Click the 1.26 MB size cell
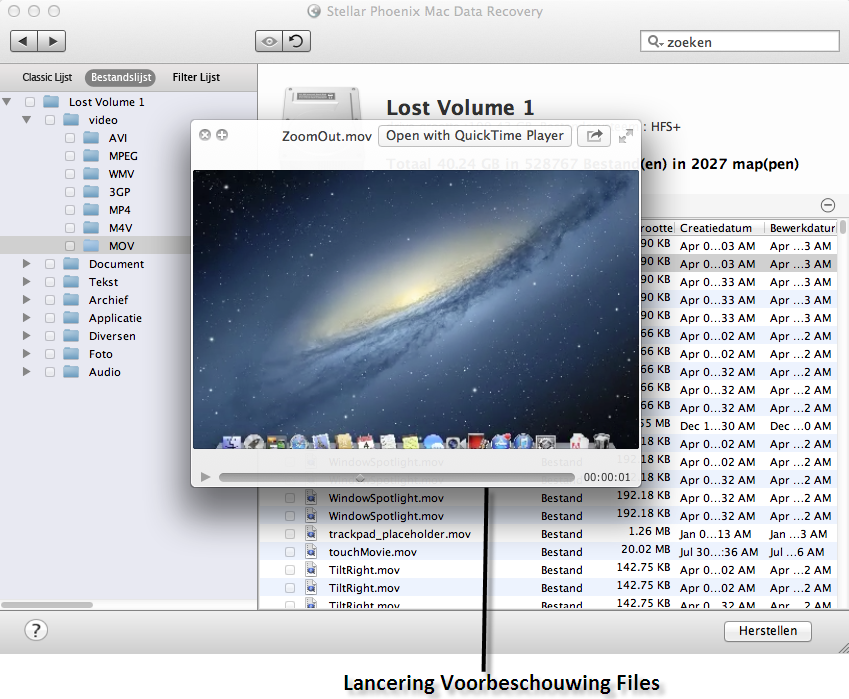 [x=649, y=531]
